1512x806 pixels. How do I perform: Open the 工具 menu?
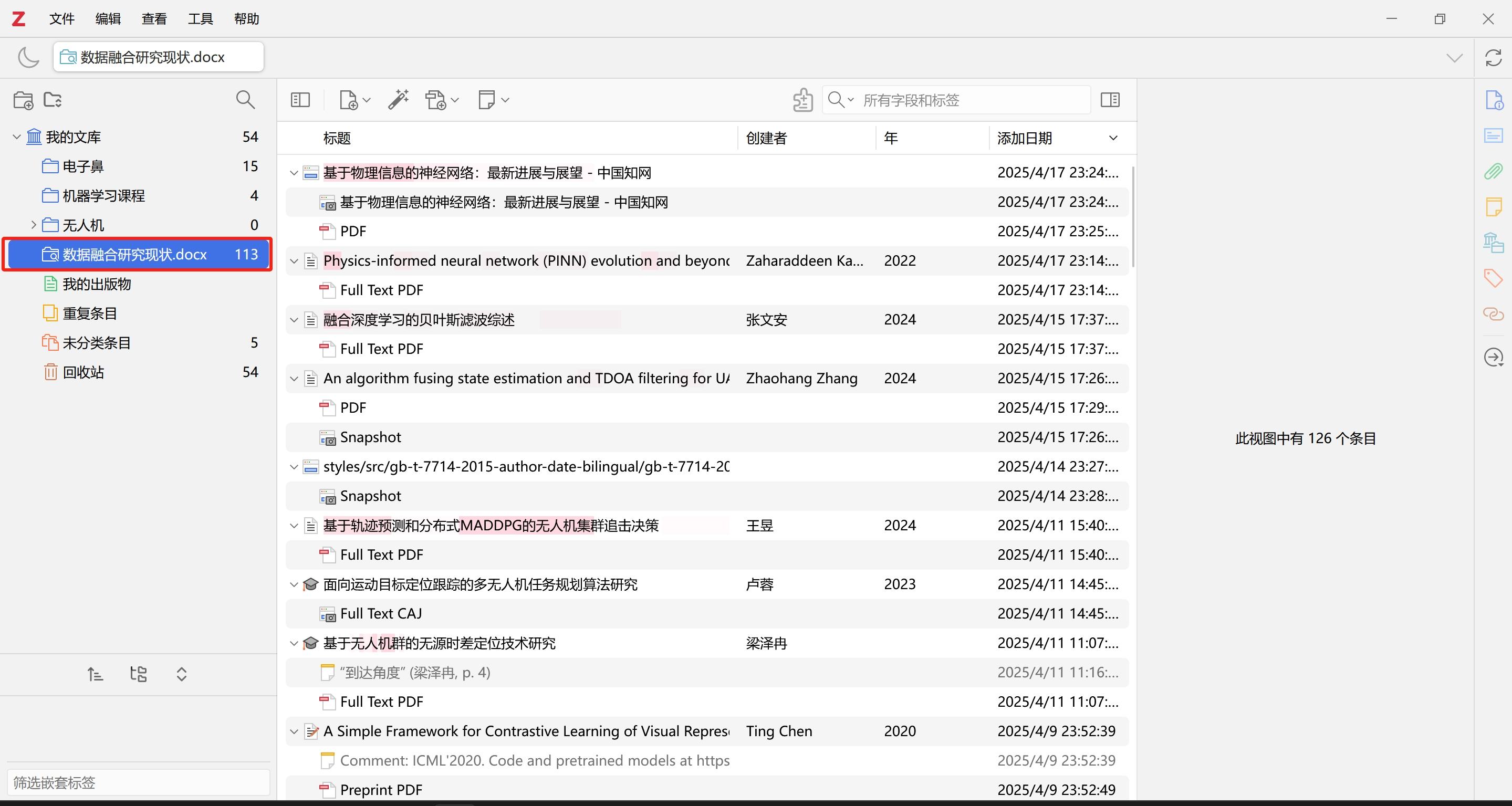(200, 19)
